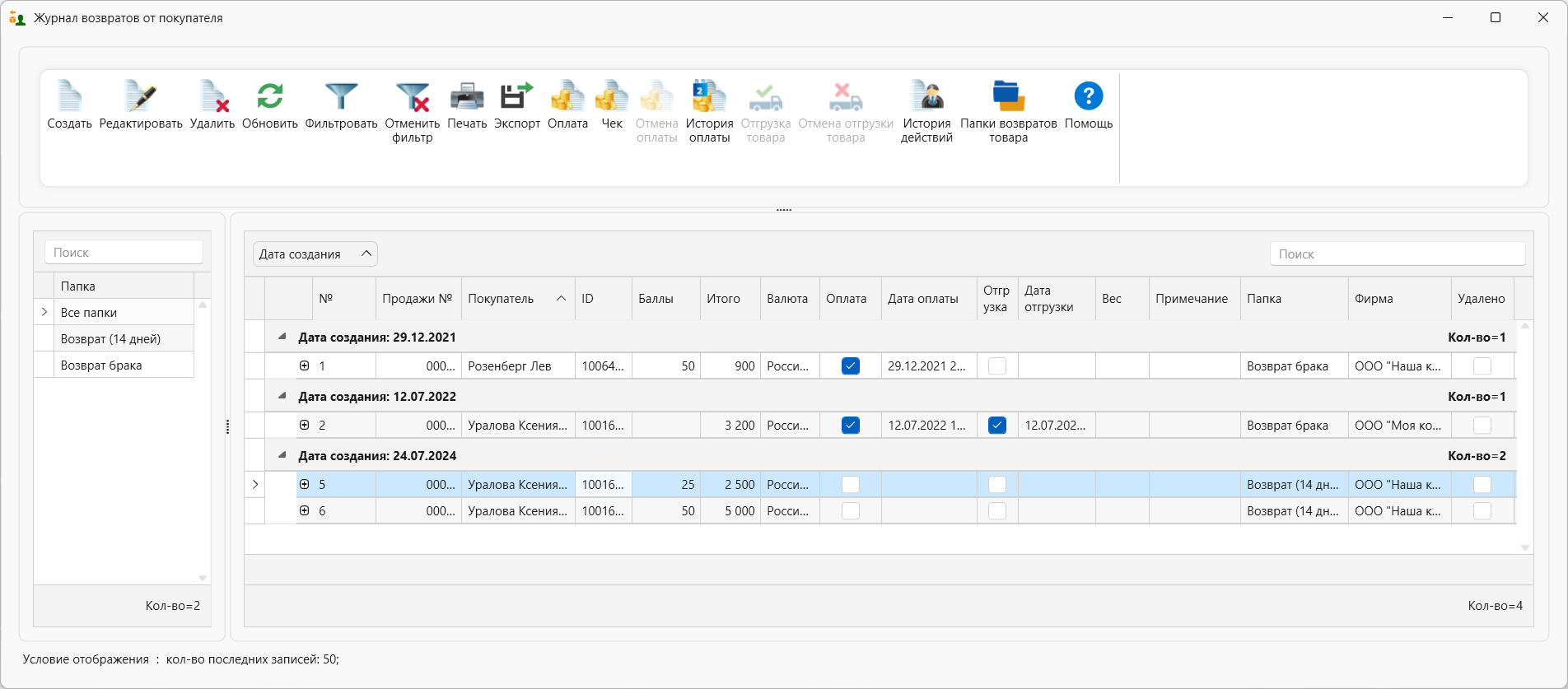Expand the Все папки tree arrow
The image size is (1568, 689).
pyautogui.click(x=44, y=312)
